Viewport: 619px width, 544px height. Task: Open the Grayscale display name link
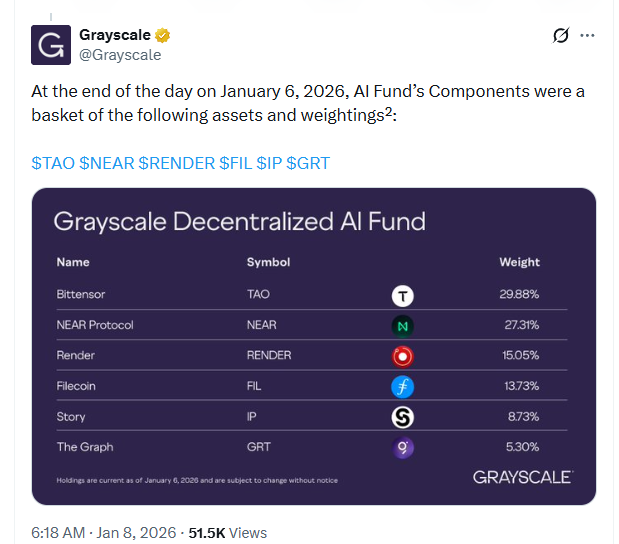pos(115,35)
